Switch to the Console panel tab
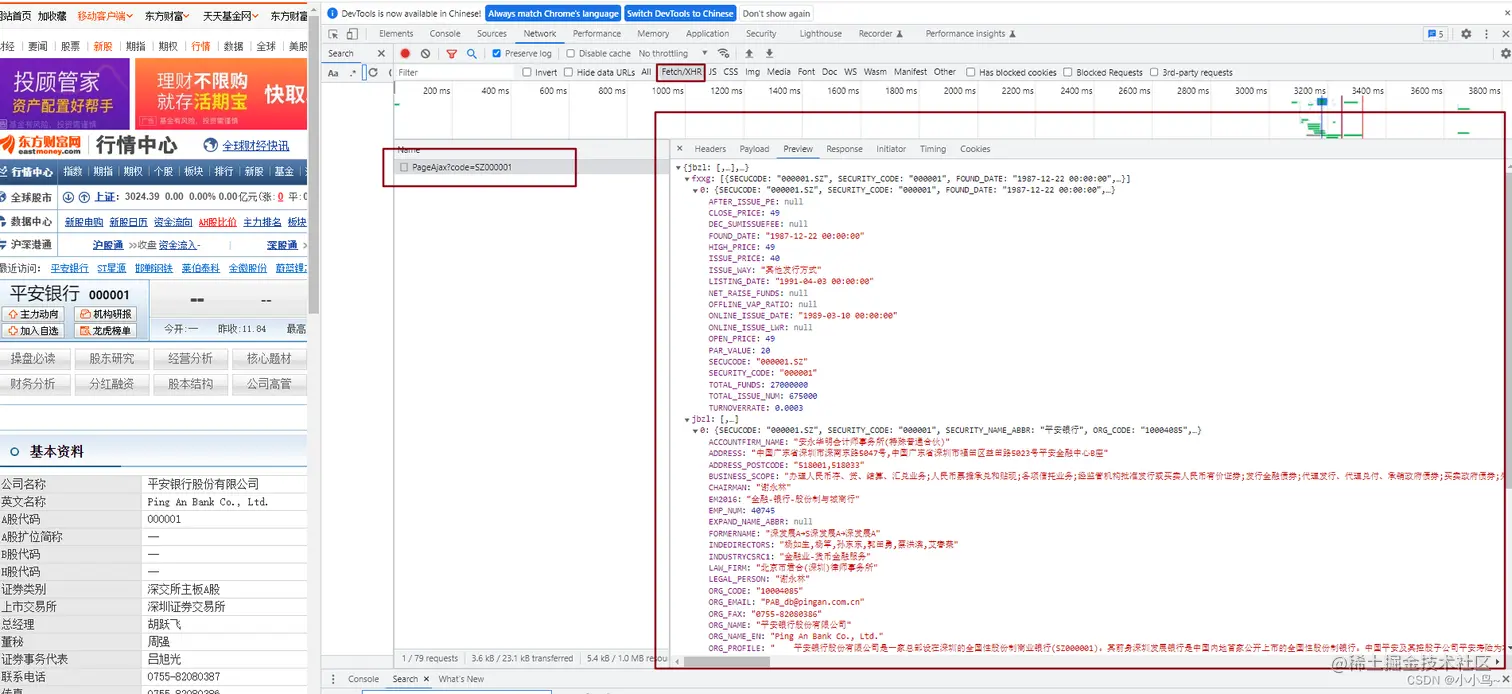 tap(445, 33)
